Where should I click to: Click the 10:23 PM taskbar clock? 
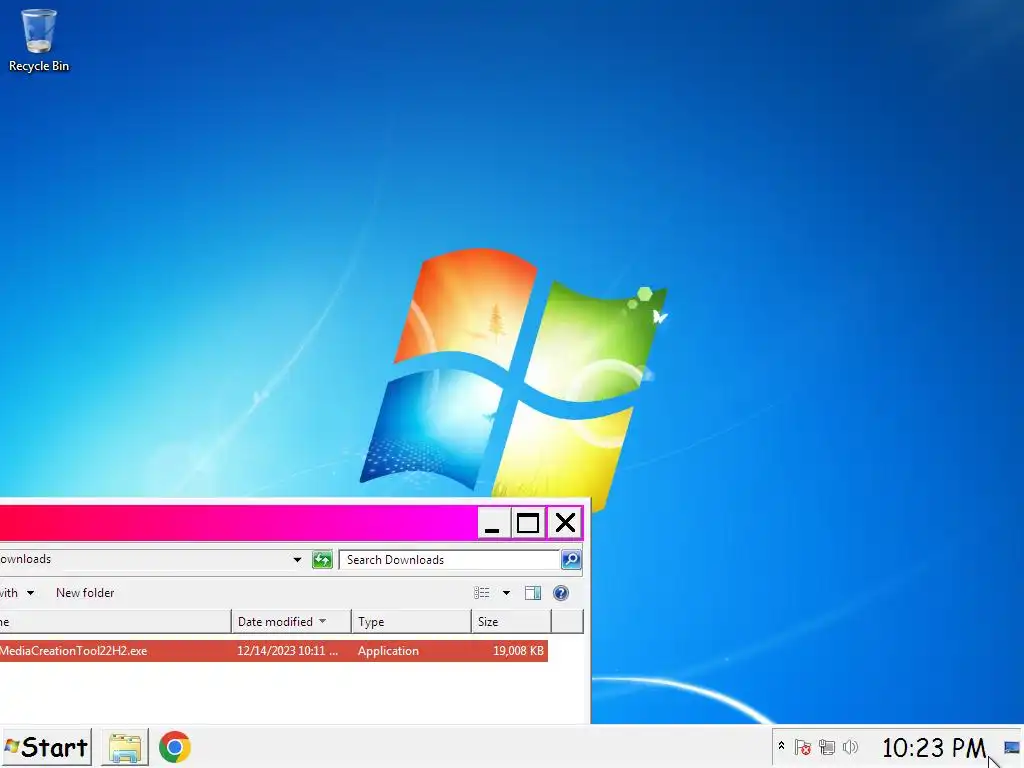click(933, 748)
